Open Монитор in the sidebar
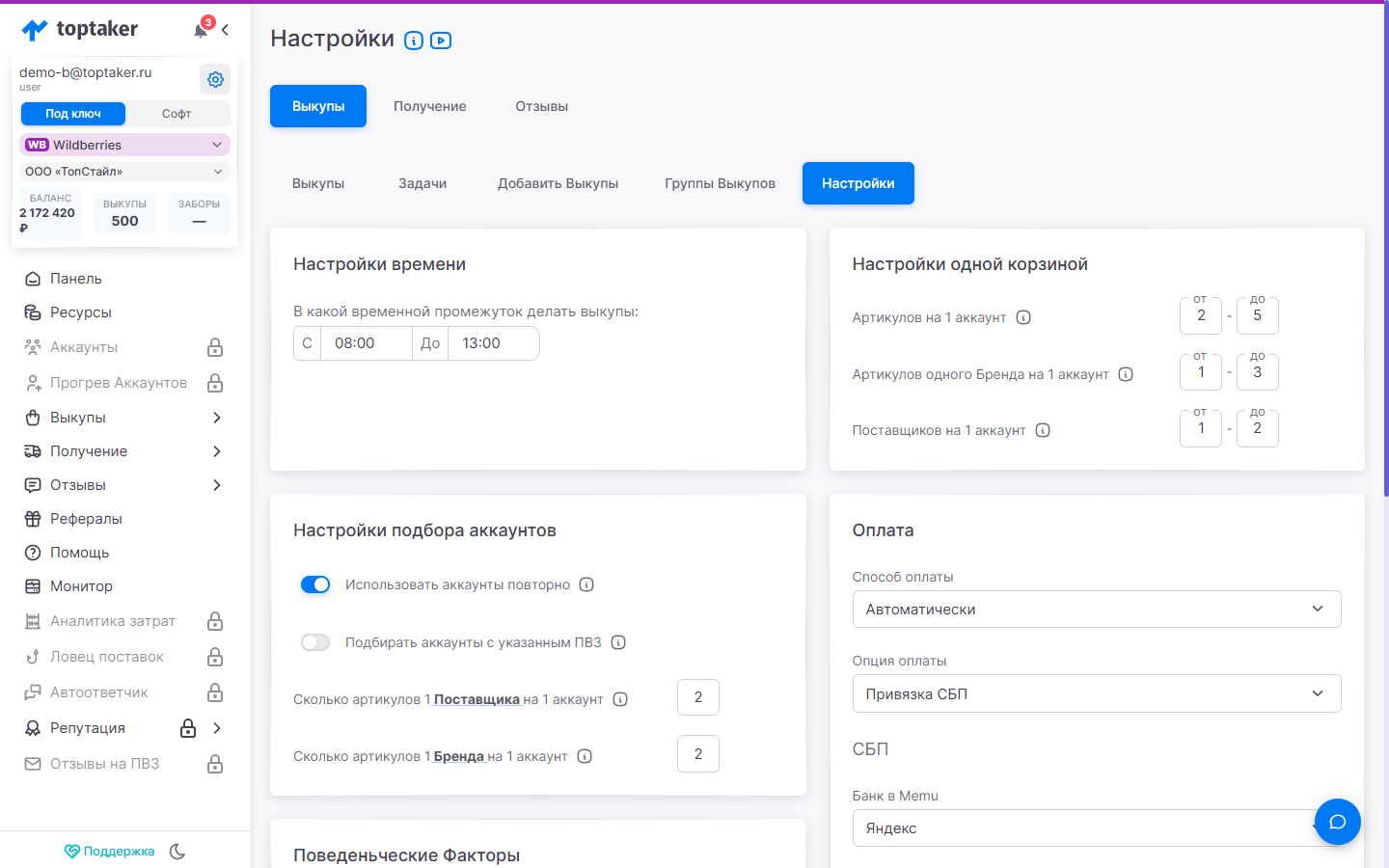The height and width of the screenshot is (868, 1389). (x=81, y=586)
